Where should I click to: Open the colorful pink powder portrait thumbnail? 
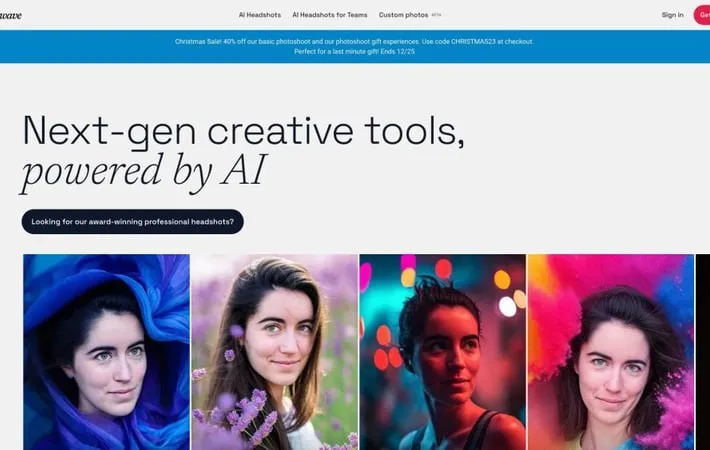[x=611, y=352]
